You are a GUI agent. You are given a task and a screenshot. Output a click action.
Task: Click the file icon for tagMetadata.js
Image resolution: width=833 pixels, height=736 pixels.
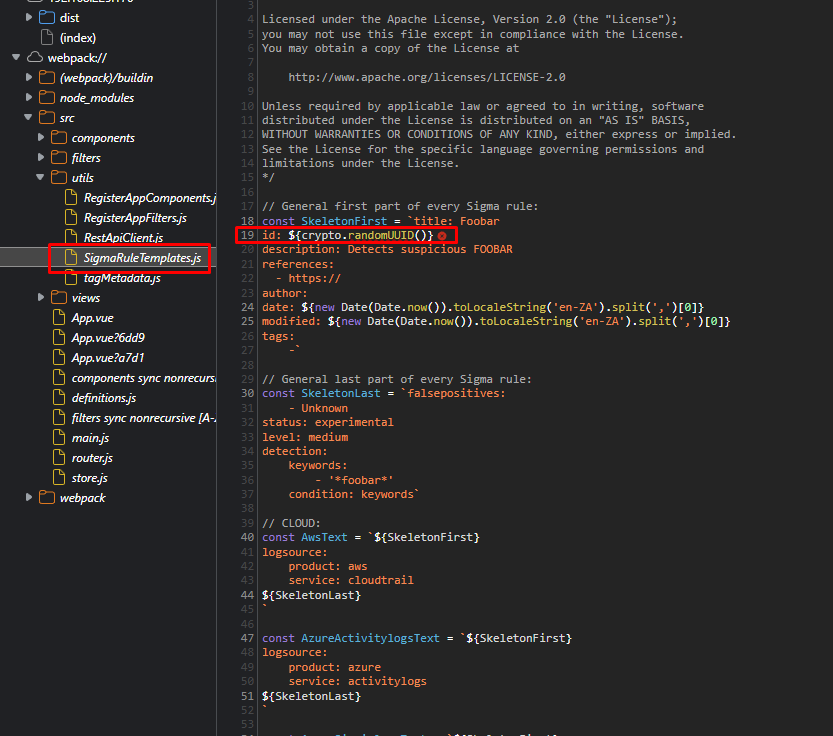click(70, 277)
